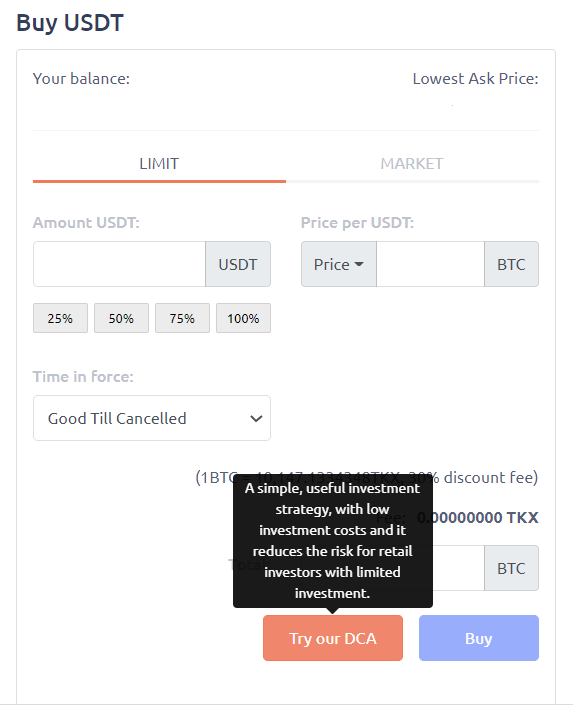Image resolution: width=573 pixels, height=705 pixels.
Task: Click the Buy button
Action: (x=479, y=638)
